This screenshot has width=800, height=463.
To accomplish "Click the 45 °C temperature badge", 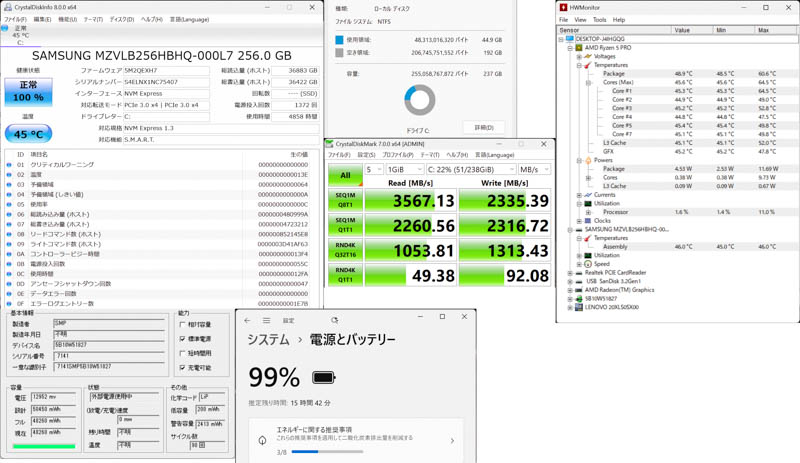I will (x=29, y=133).
